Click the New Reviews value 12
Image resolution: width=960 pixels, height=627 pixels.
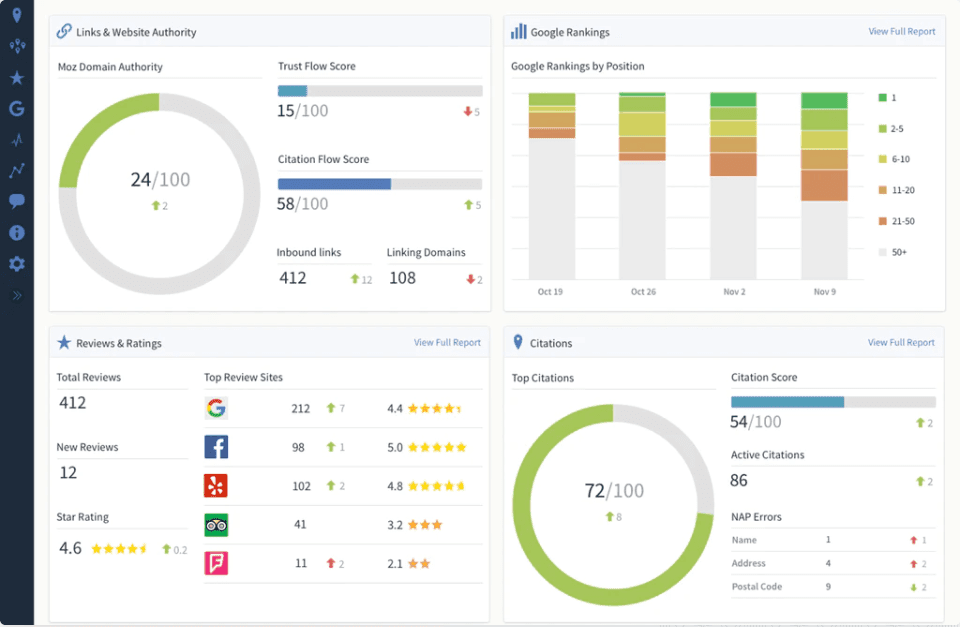(x=68, y=473)
